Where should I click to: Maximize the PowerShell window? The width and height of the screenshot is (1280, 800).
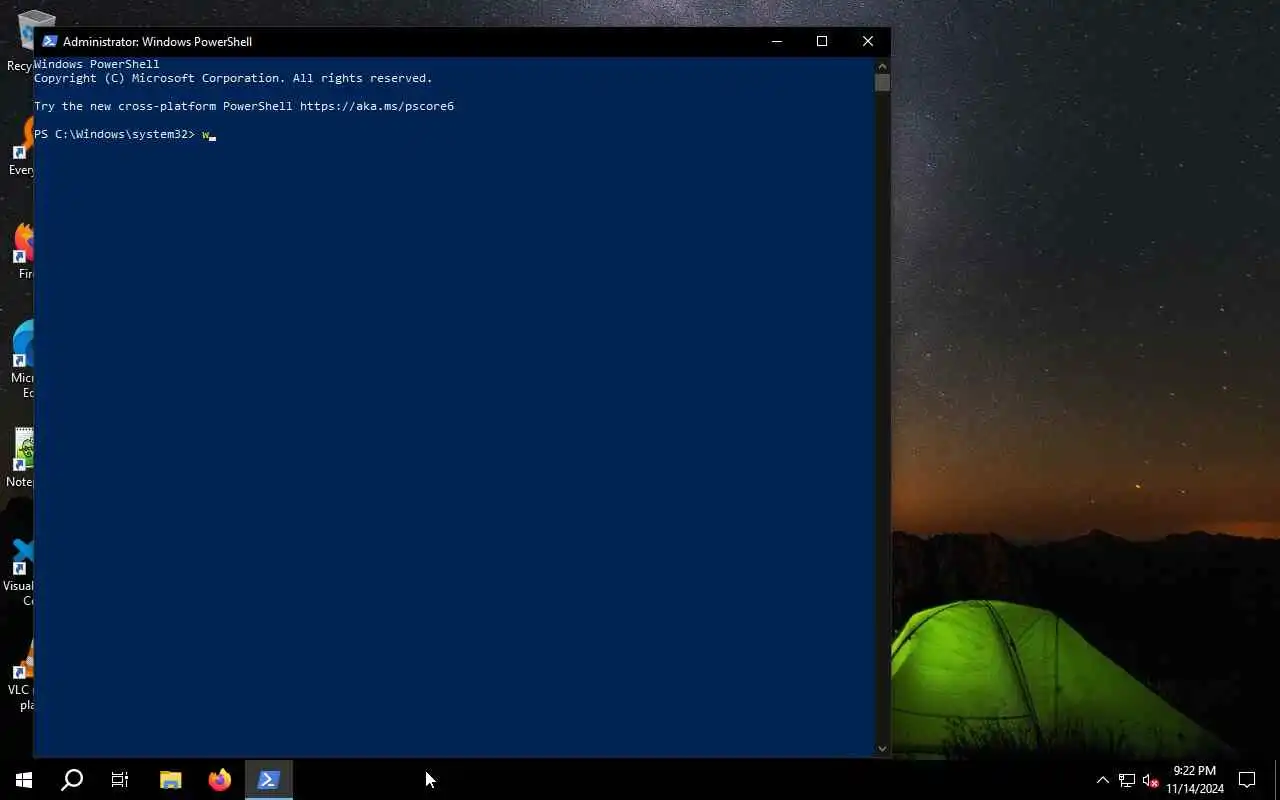822,41
